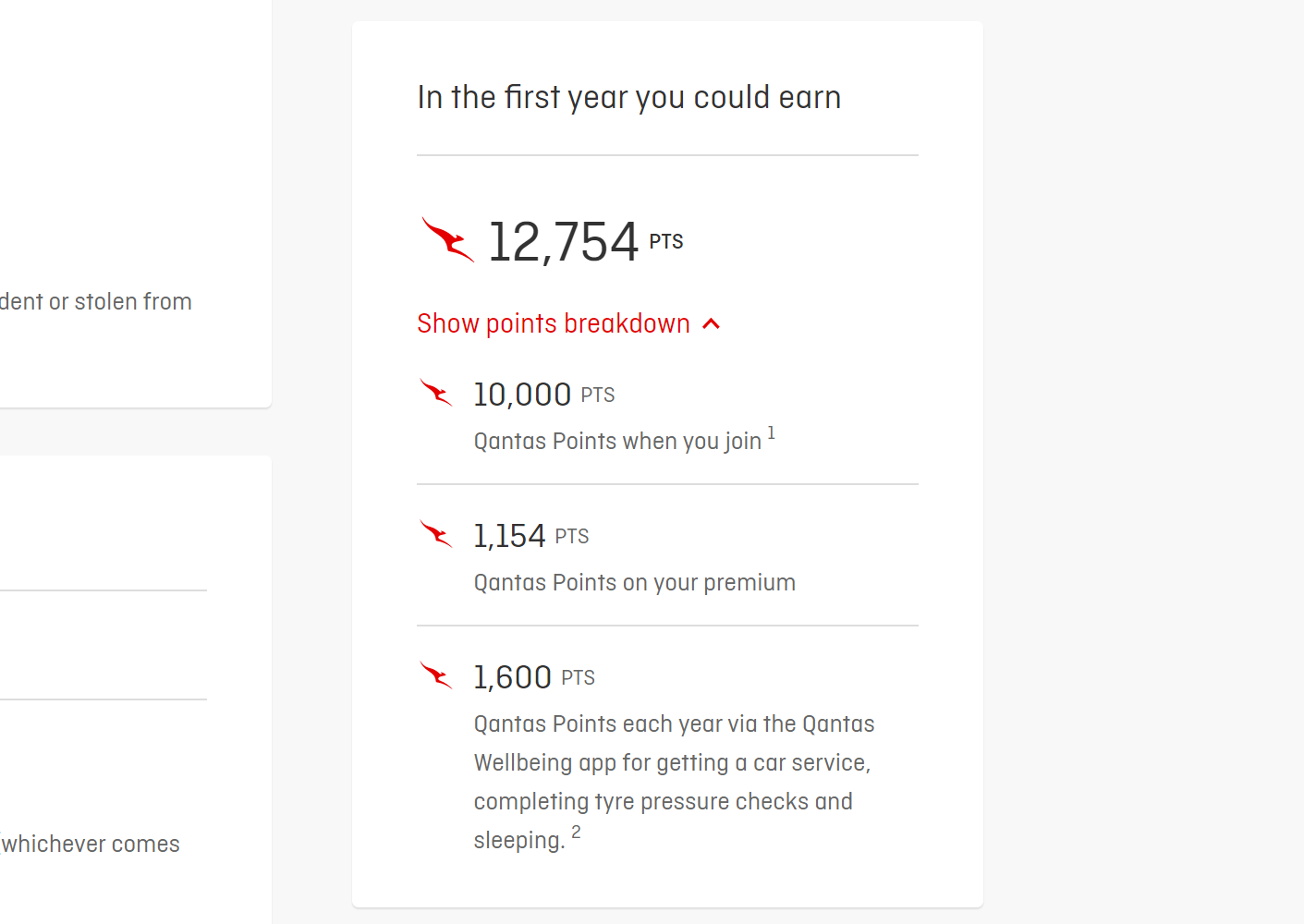Click footnote 2 after the sleeping description
The height and width of the screenshot is (924, 1304).
(577, 833)
